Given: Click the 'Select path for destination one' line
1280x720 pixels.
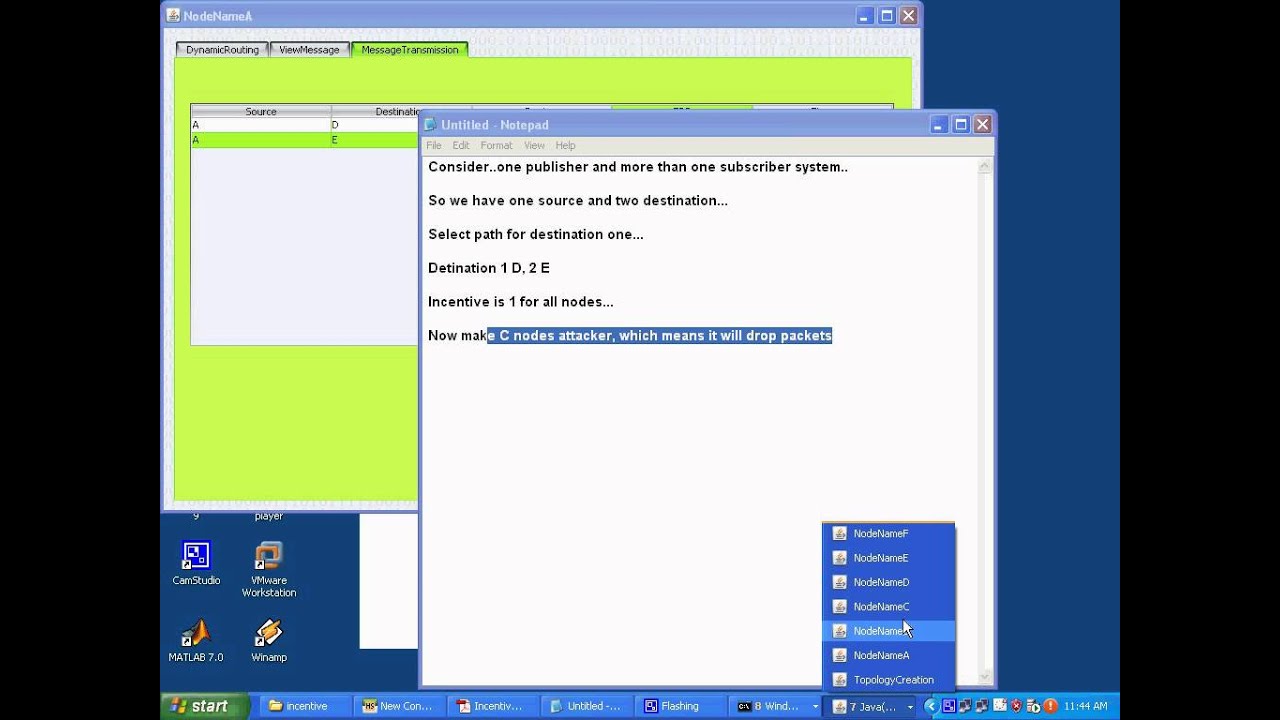Looking at the screenshot, I should [536, 235].
